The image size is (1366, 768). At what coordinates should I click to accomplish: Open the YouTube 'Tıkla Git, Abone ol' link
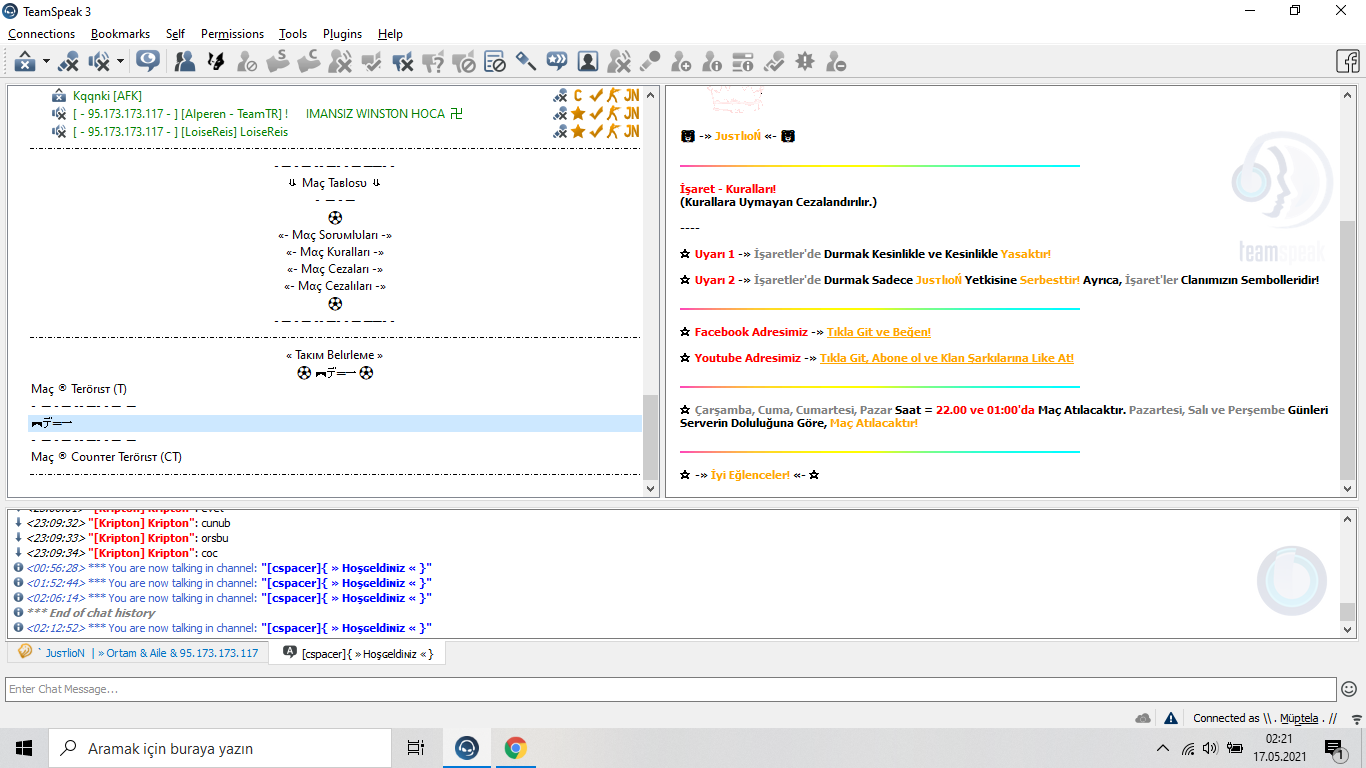click(x=947, y=358)
